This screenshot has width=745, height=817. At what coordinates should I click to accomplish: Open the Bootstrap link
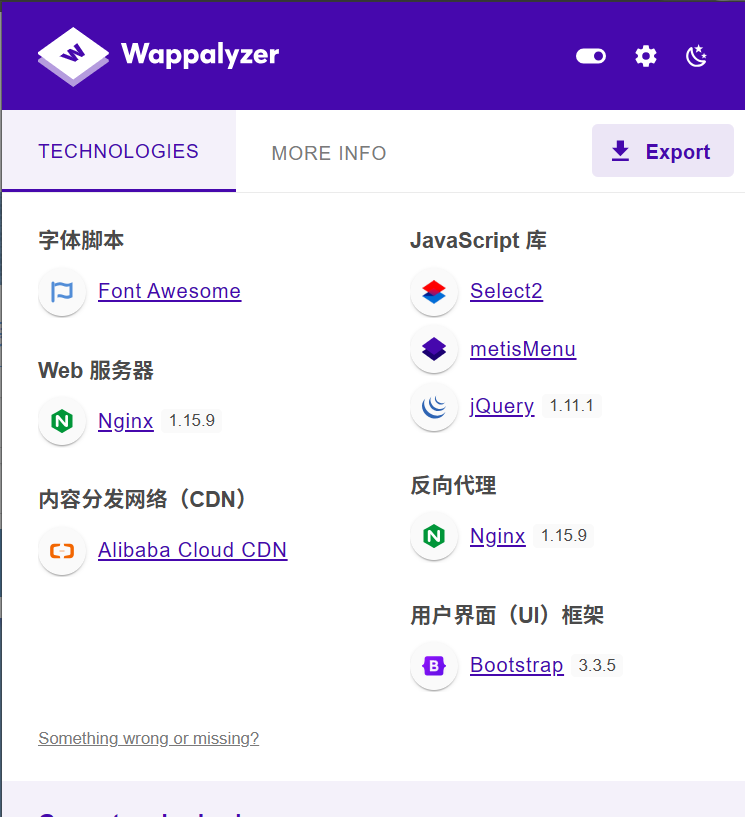click(x=516, y=665)
